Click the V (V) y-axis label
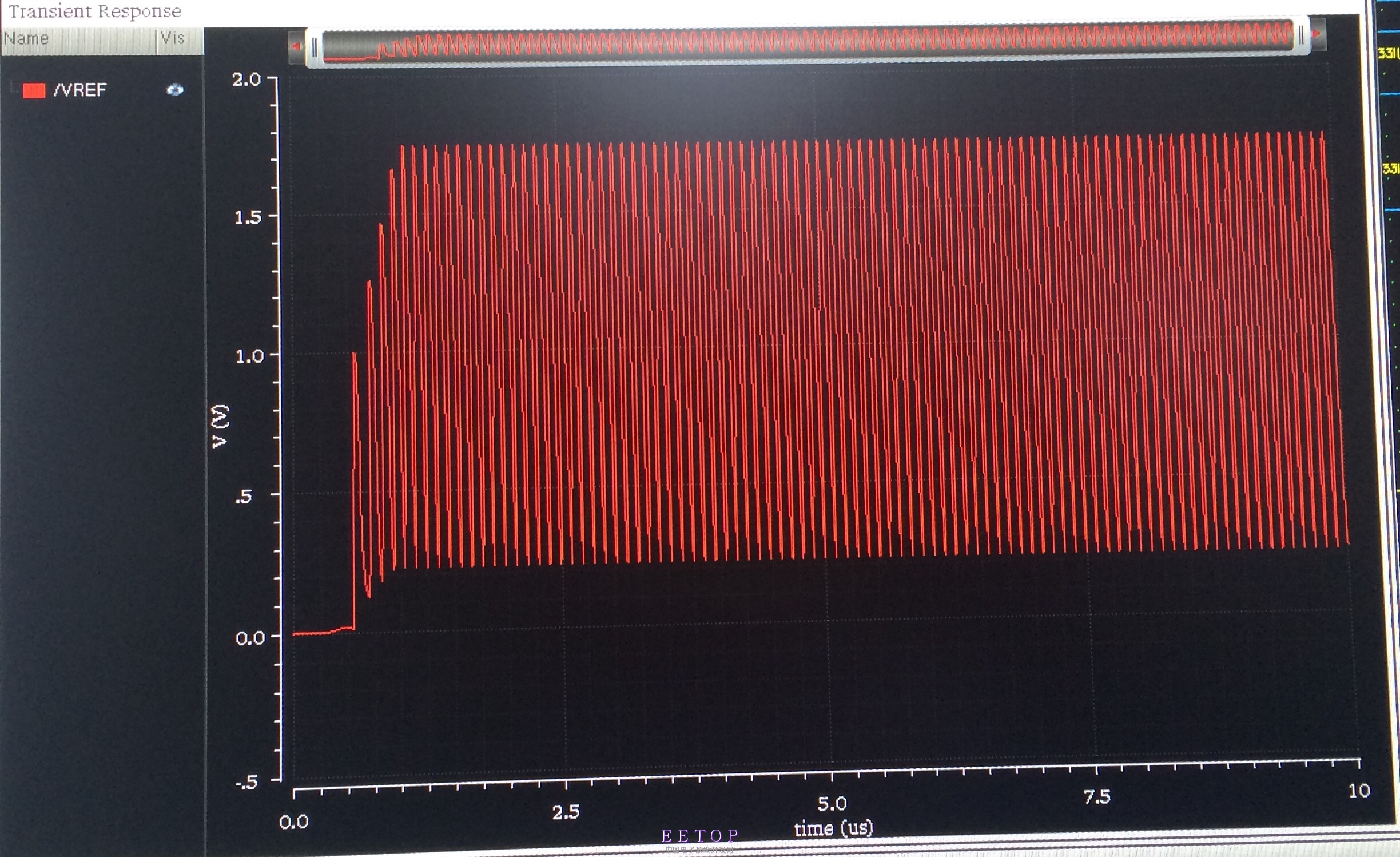Image resolution: width=1400 pixels, height=857 pixels. click(x=220, y=426)
